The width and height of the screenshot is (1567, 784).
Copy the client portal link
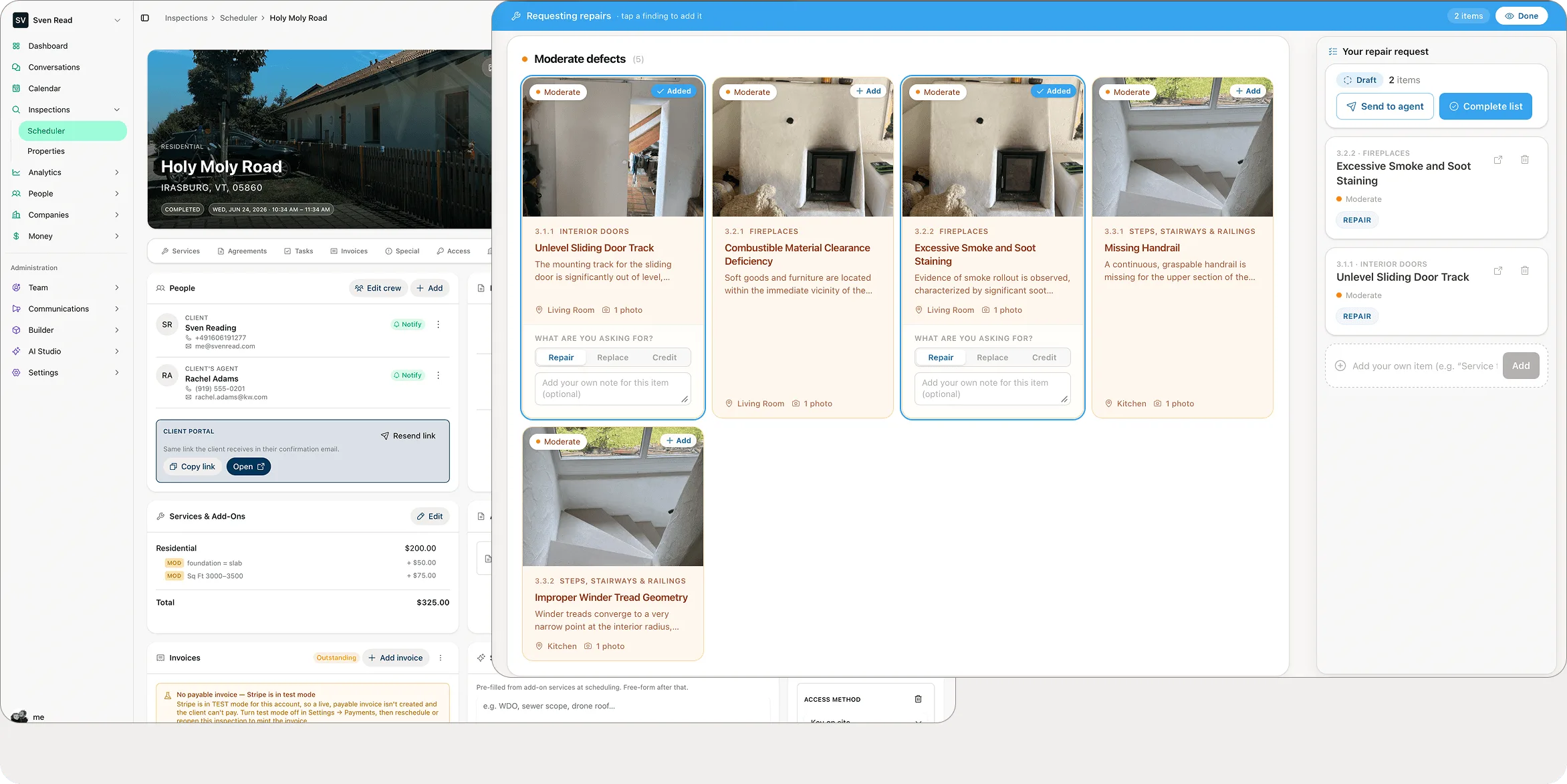(193, 467)
